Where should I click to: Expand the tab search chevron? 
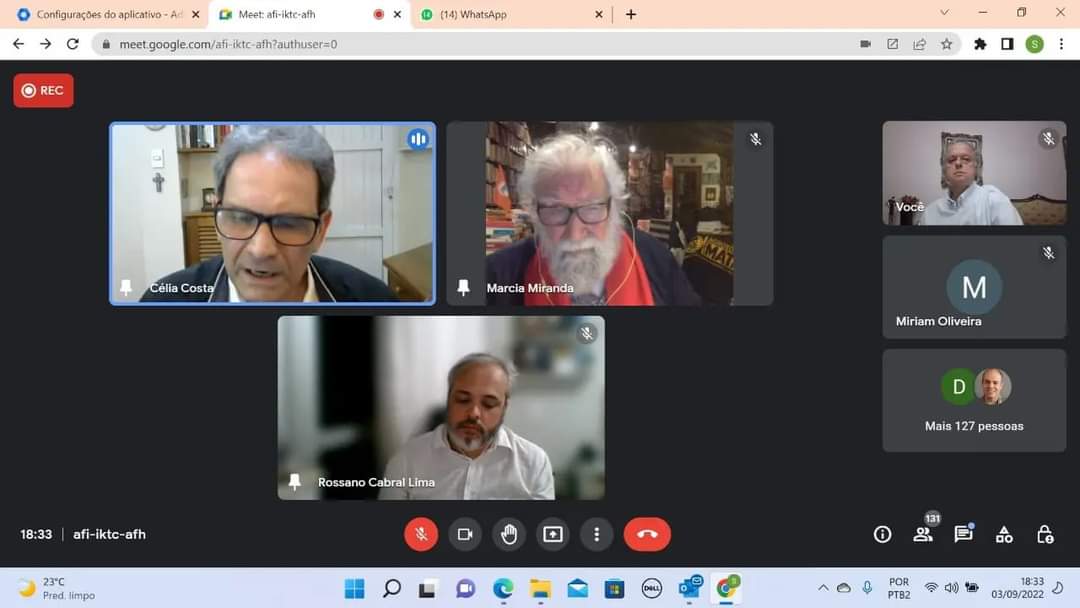tap(944, 12)
